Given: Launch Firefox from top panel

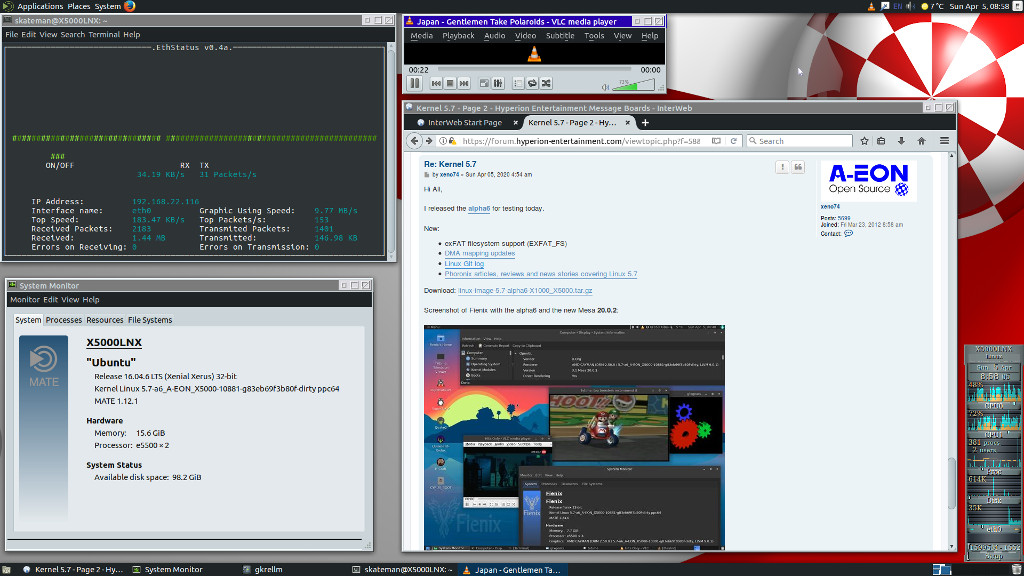Looking at the screenshot, I should click(129, 6).
